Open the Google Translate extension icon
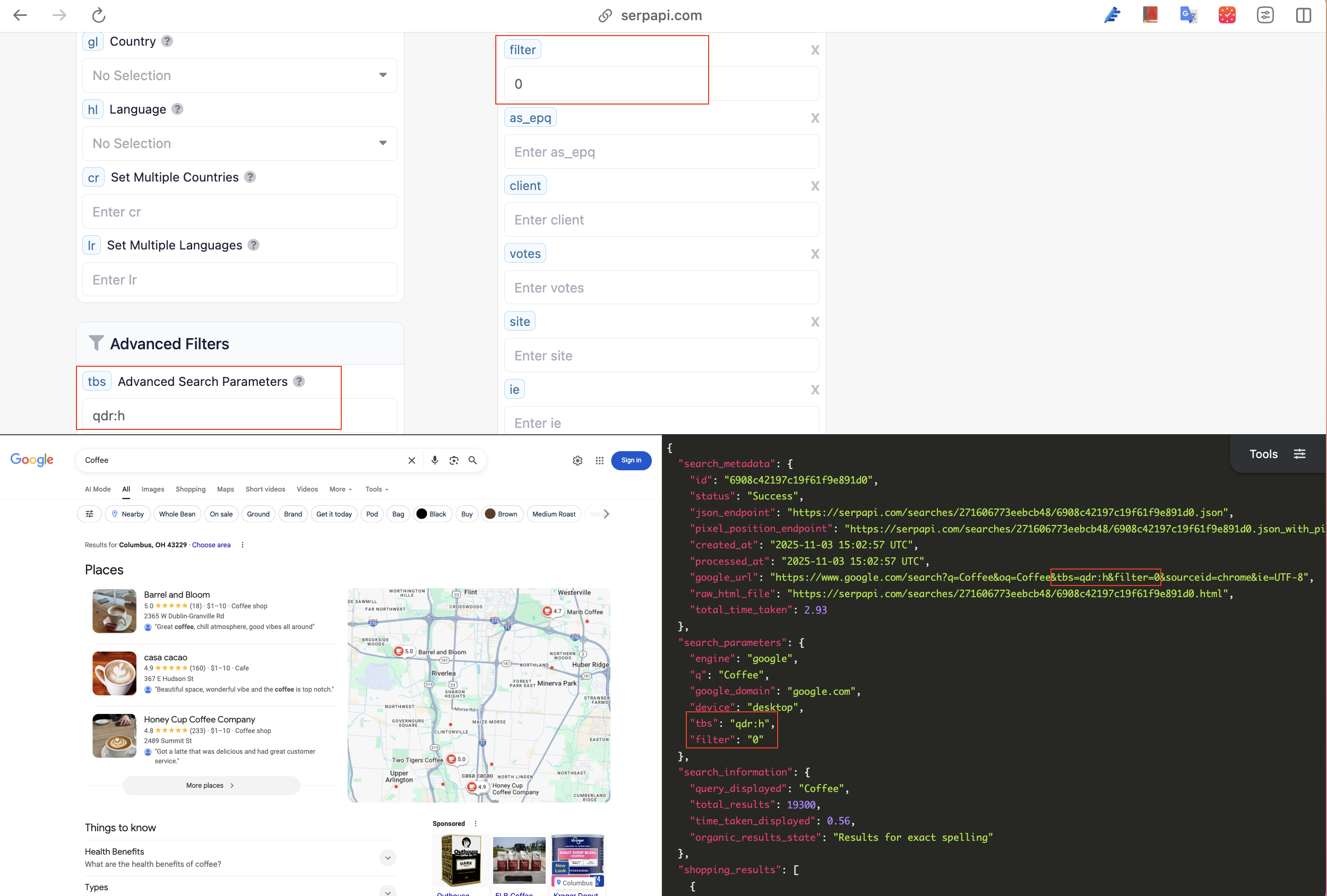Viewport: 1327px width, 896px height. (1188, 15)
